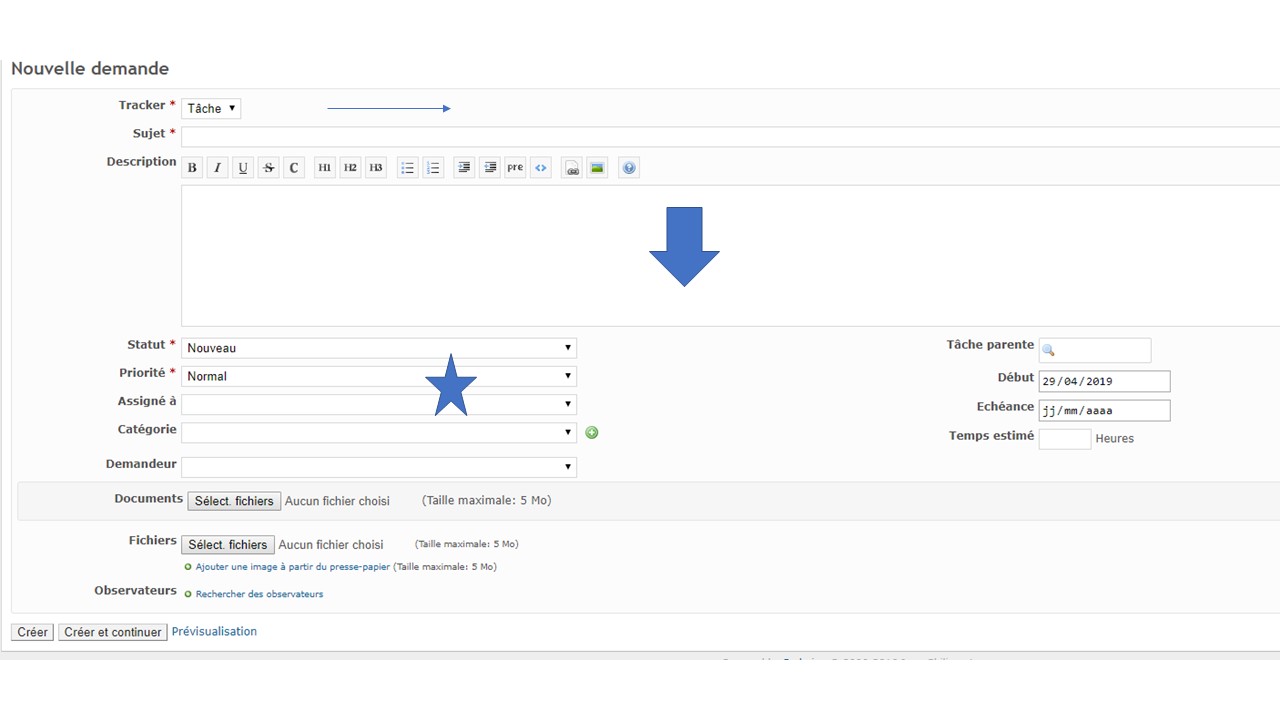The height and width of the screenshot is (720, 1280).
Task: Add new category with green plus icon
Action: click(592, 432)
